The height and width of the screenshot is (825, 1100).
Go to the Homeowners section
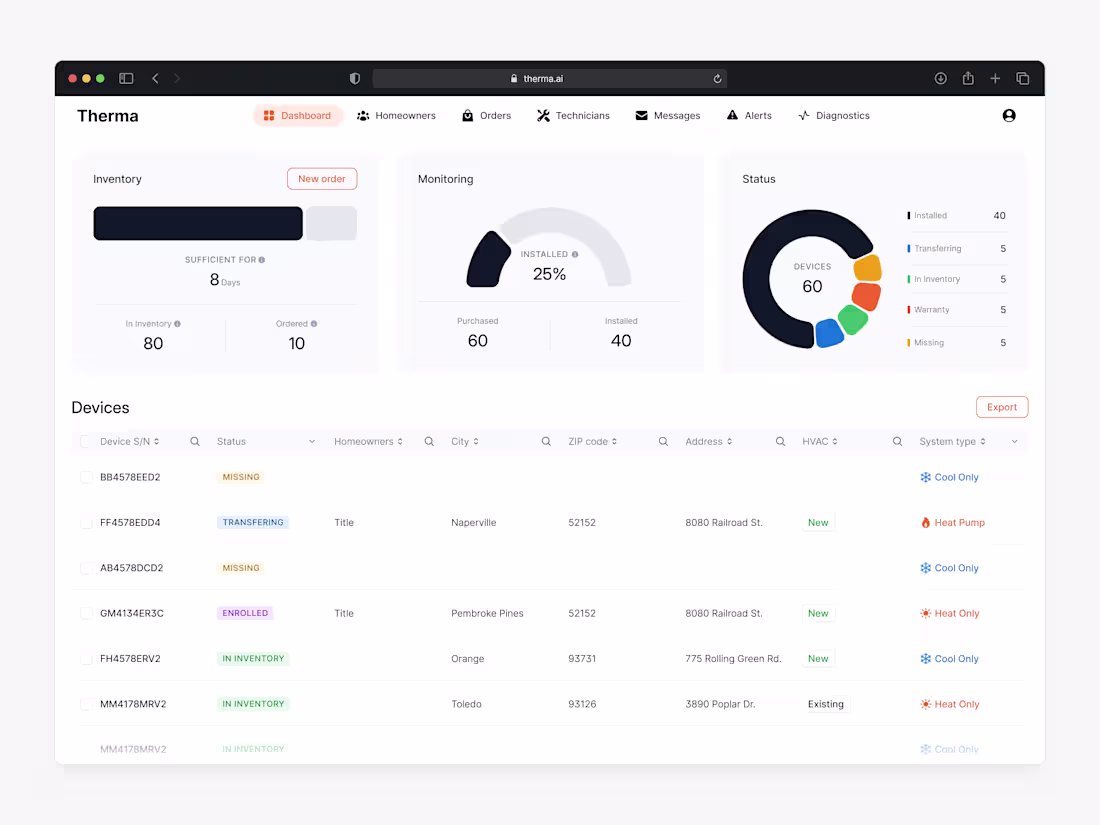tap(397, 115)
